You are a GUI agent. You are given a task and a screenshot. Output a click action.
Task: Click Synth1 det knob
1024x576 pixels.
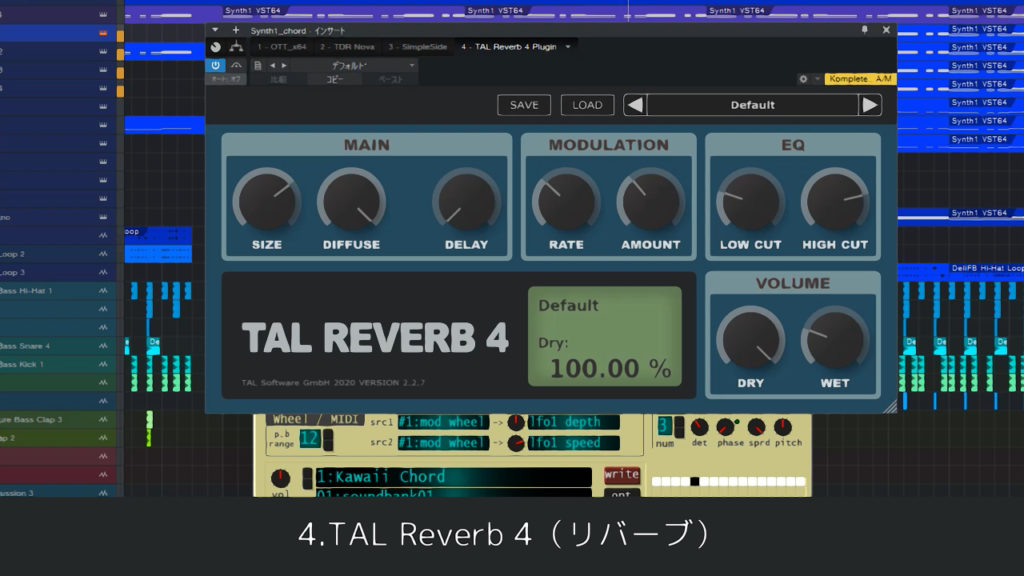coord(699,427)
